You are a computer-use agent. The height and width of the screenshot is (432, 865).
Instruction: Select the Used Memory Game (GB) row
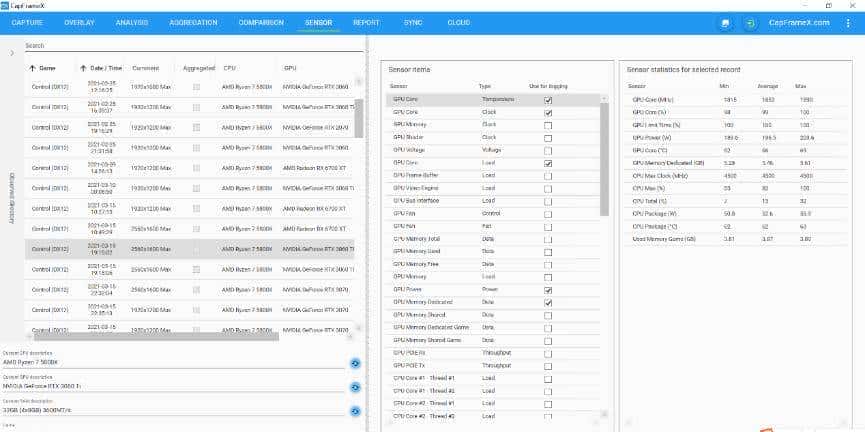point(735,239)
